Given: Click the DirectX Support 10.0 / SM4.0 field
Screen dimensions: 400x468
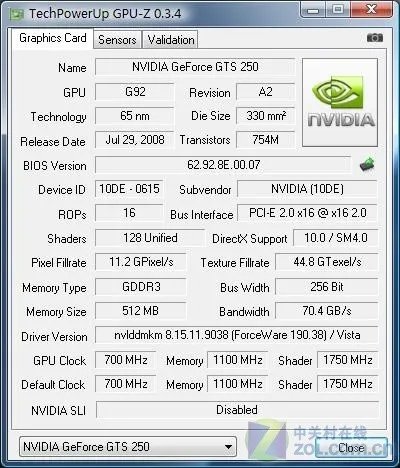Looking at the screenshot, I should click(336, 238).
